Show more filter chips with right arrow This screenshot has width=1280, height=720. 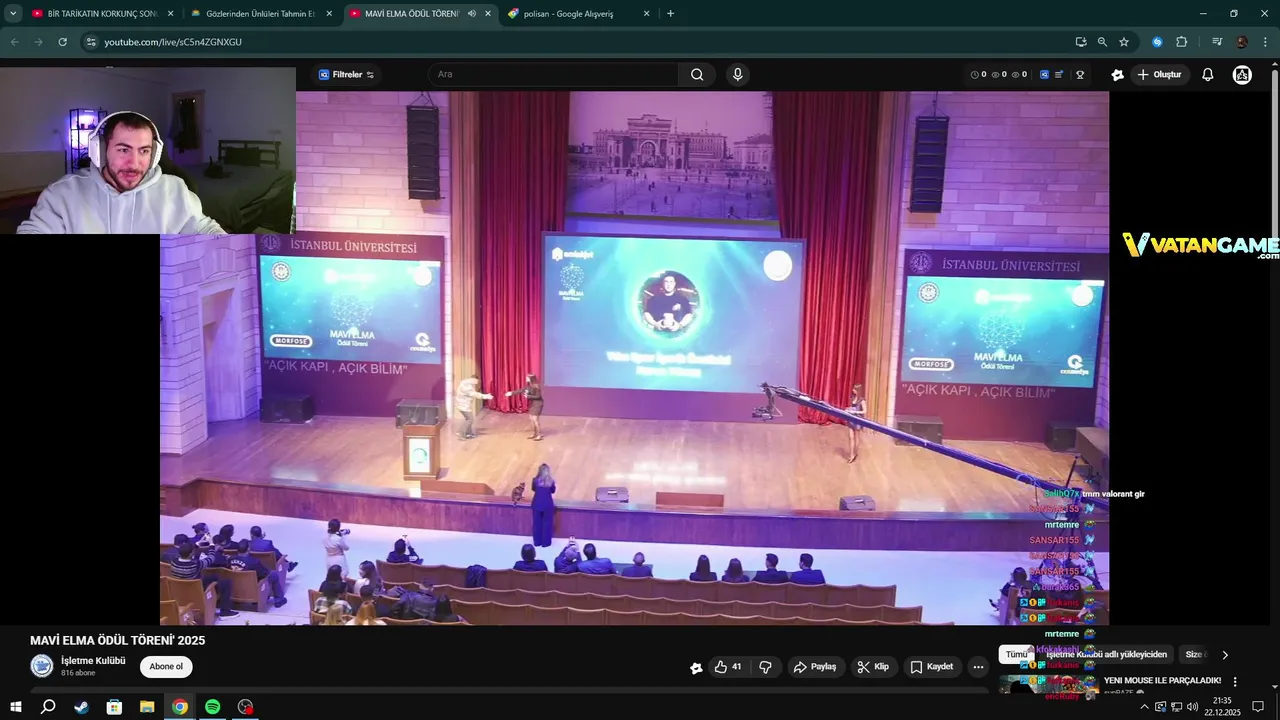tap(1225, 655)
